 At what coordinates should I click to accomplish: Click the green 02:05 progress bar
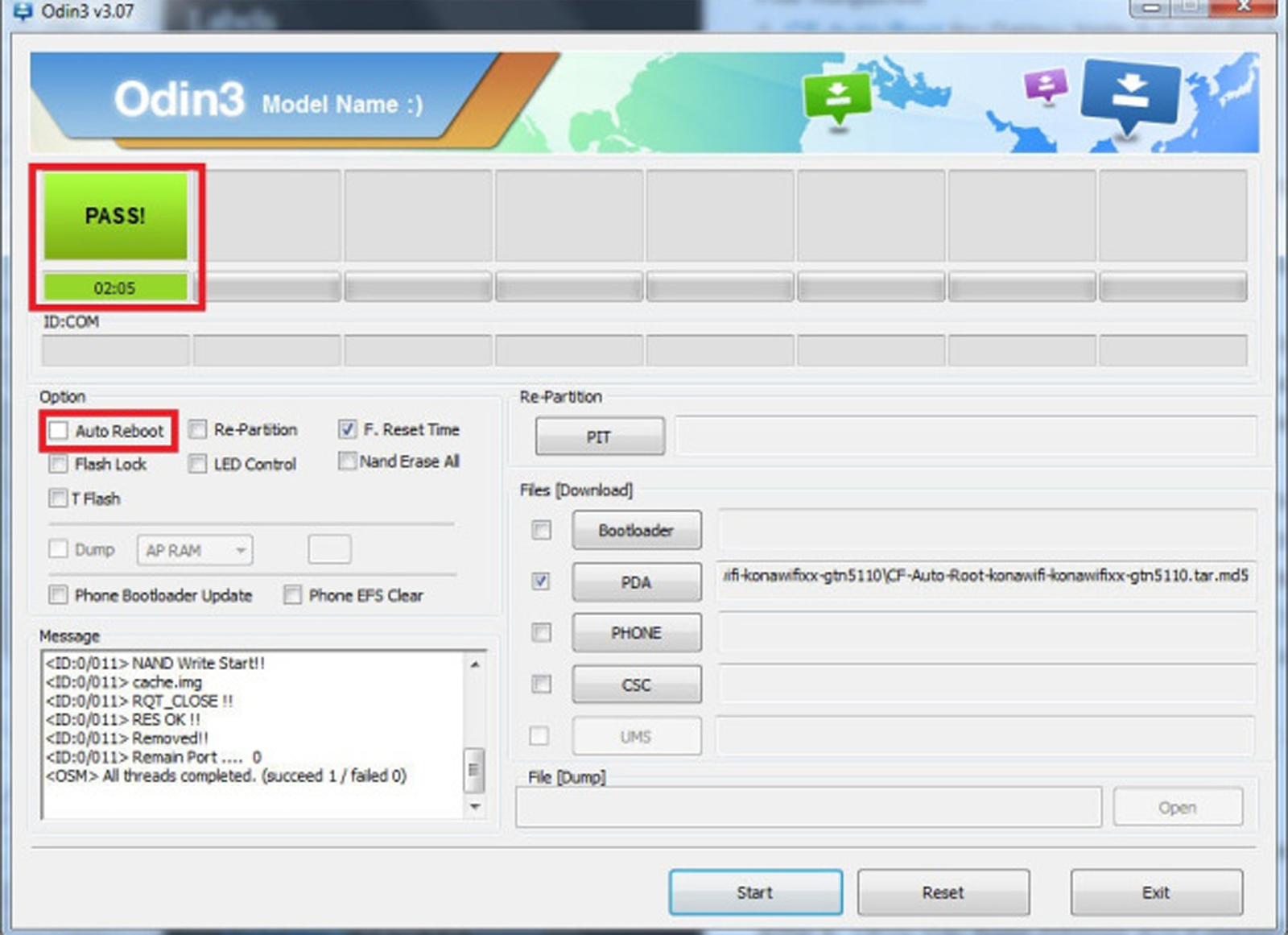(115, 288)
